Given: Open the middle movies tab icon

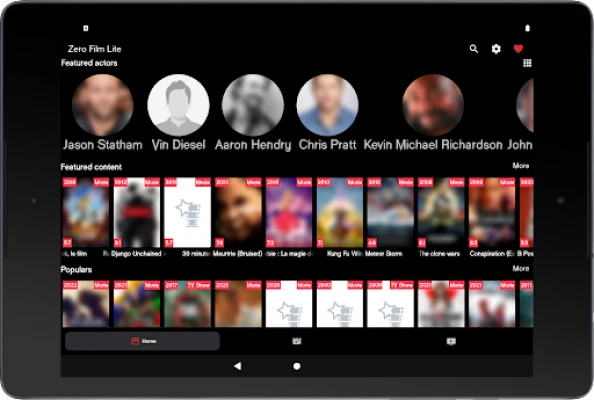Looking at the screenshot, I should (297, 341).
